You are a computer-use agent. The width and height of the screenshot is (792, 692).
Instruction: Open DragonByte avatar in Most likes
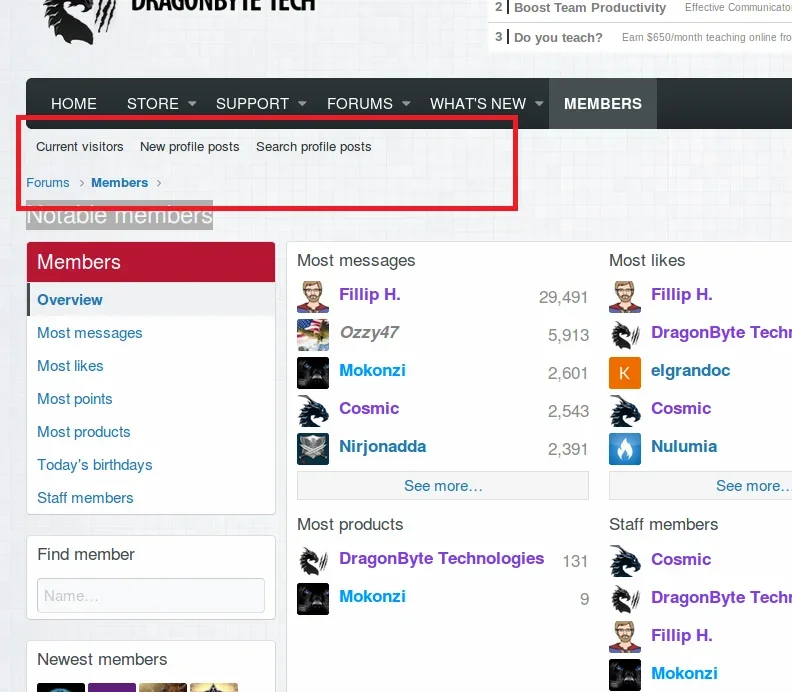point(625,335)
